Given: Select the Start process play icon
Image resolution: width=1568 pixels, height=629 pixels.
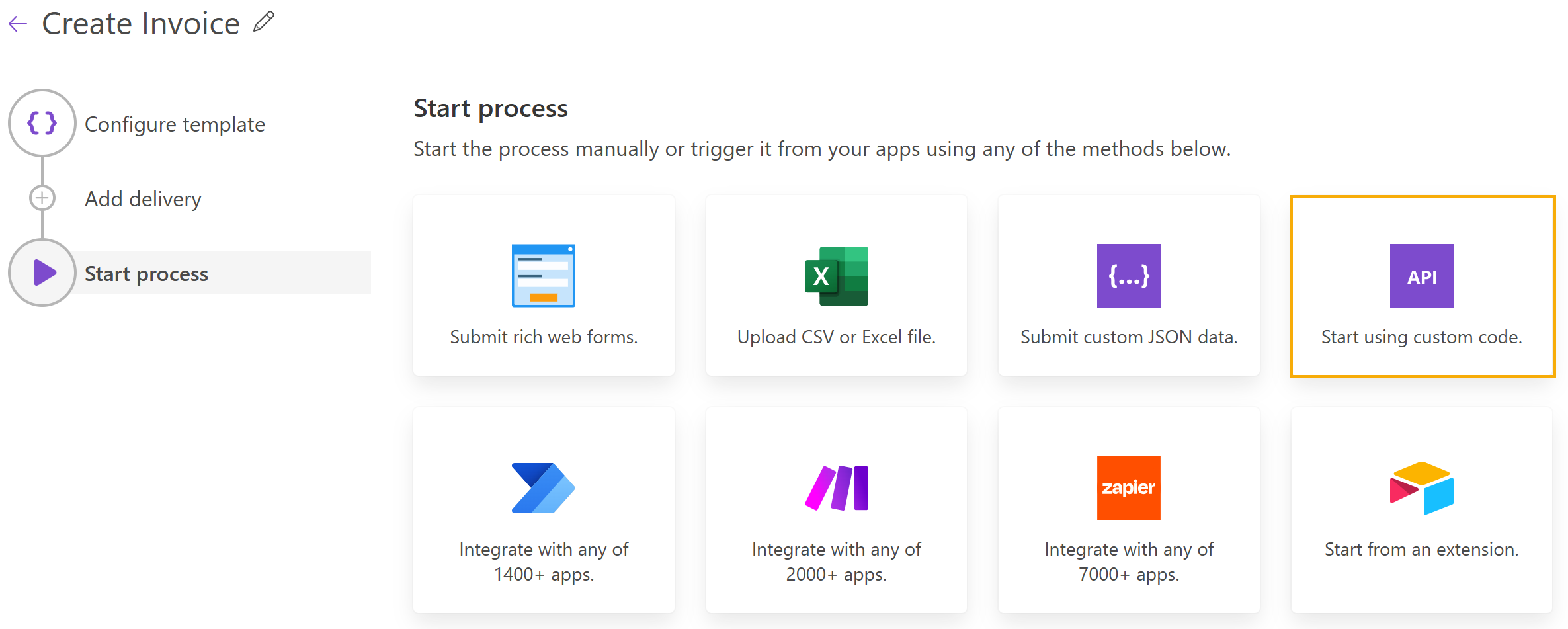Looking at the screenshot, I should (x=42, y=273).
